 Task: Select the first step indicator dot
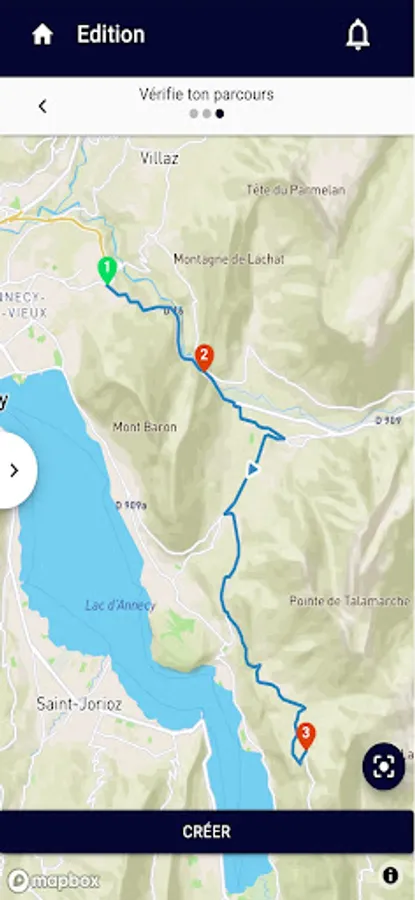coord(193,114)
